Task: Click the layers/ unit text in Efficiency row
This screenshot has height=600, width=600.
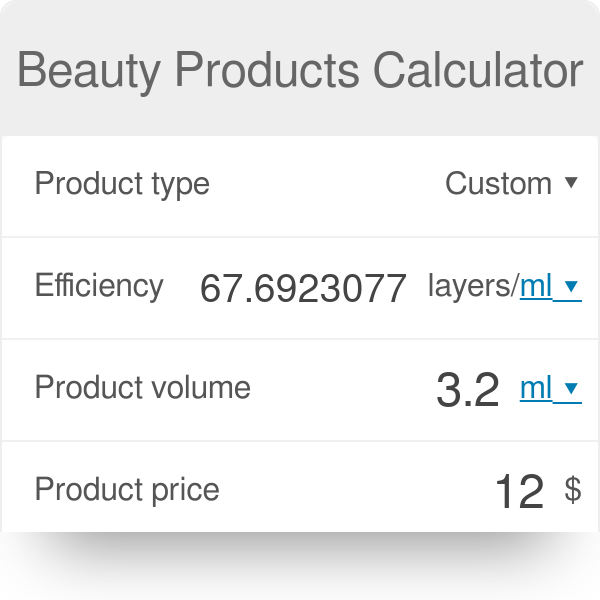Action: 474,286
